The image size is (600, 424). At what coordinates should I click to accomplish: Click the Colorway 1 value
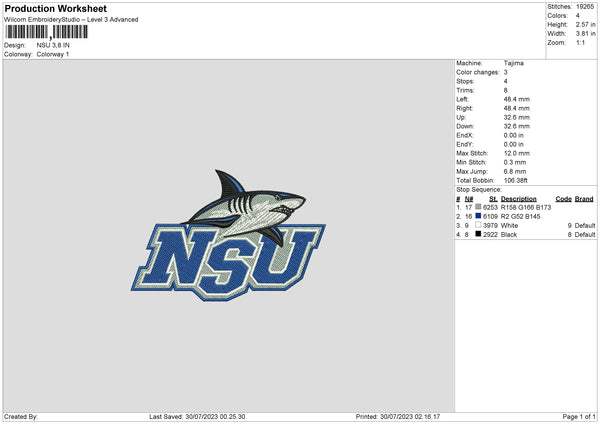click(53, 54)
